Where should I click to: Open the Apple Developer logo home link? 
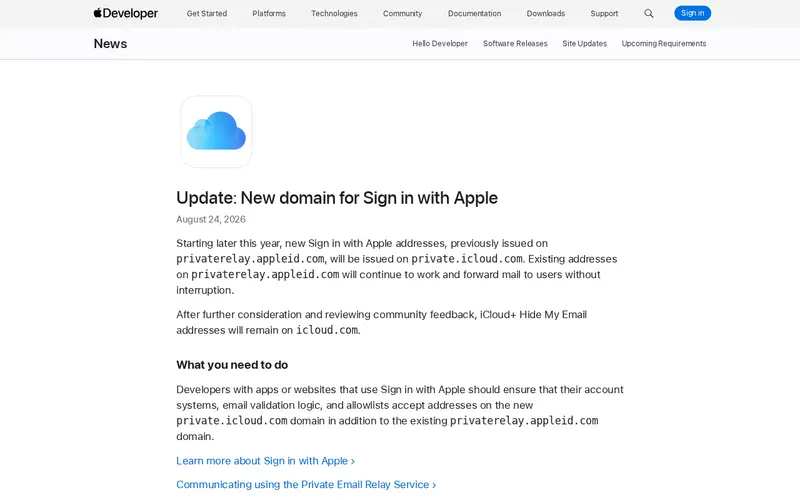point(126,13)
